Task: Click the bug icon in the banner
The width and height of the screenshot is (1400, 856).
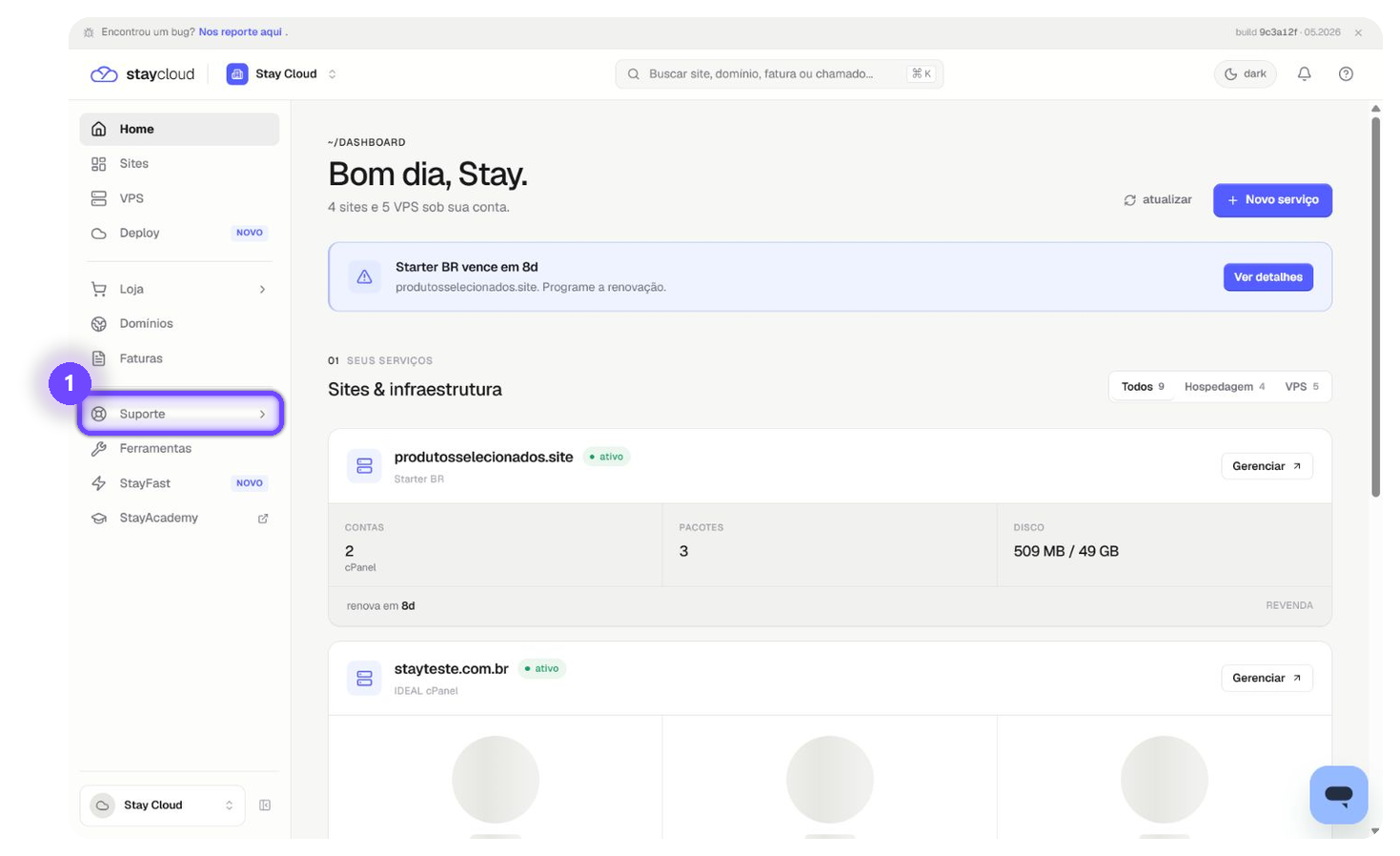Action: coord(89,32)
